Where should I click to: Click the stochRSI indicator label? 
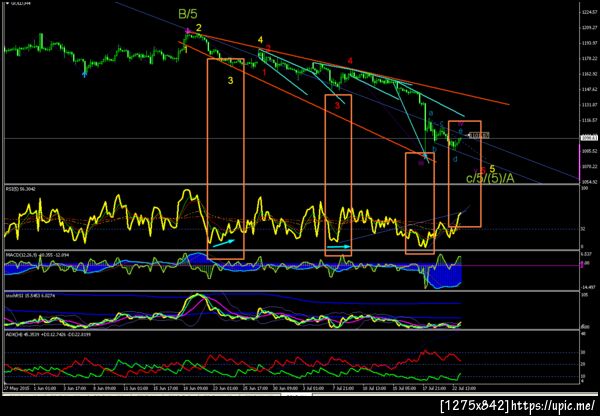(x=31, y=295)
